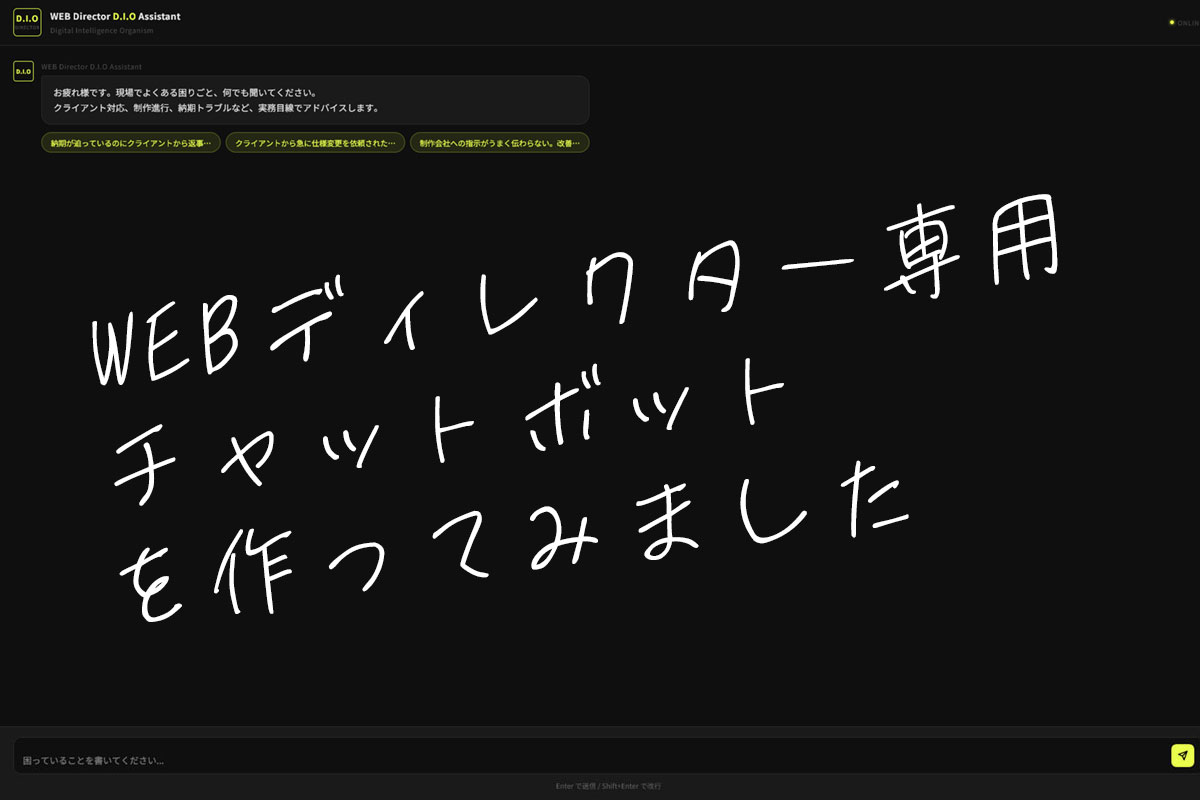Click the yellow online status dot
Viewport: 1200px width, 800px height.
(x=1171, y=22)
